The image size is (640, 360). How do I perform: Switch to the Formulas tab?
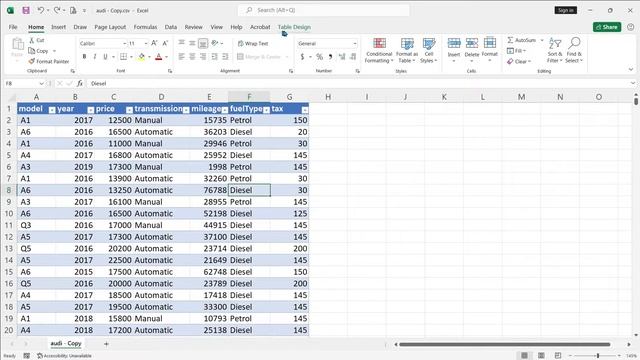[145, 27]
